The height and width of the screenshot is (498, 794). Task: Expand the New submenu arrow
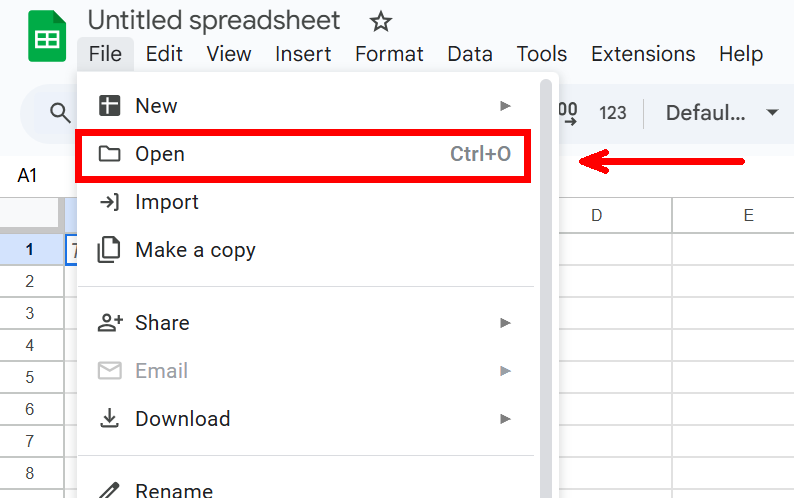pos(506,106)
